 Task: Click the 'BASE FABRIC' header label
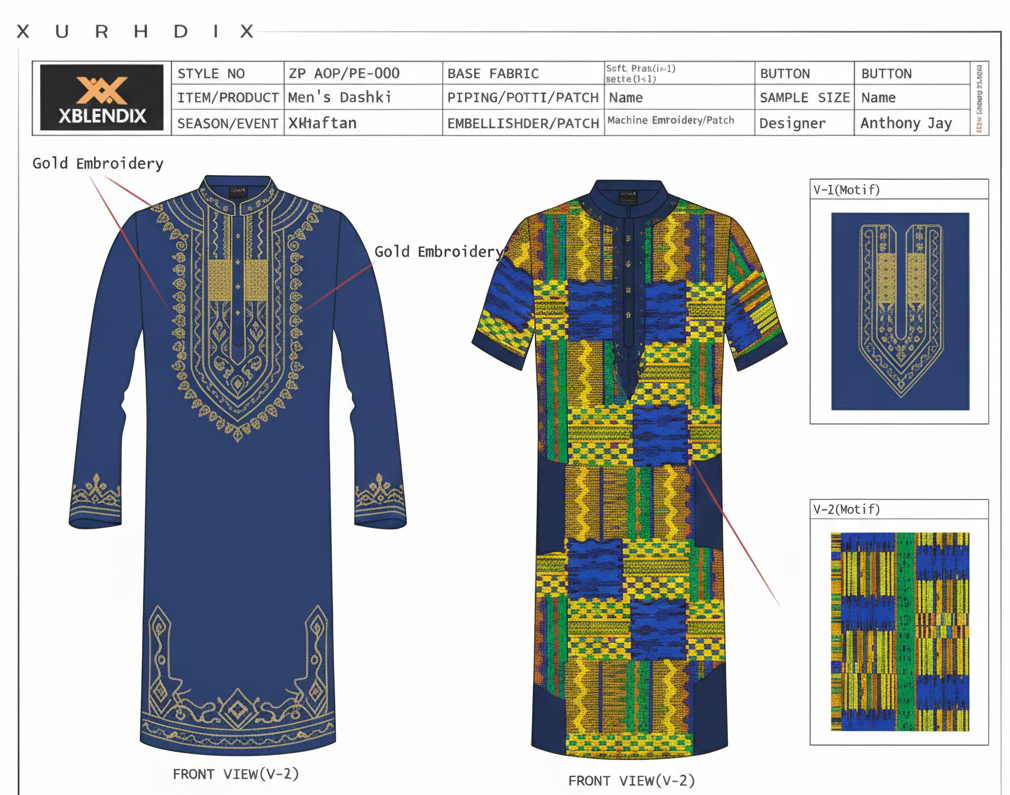coord(493,73)
